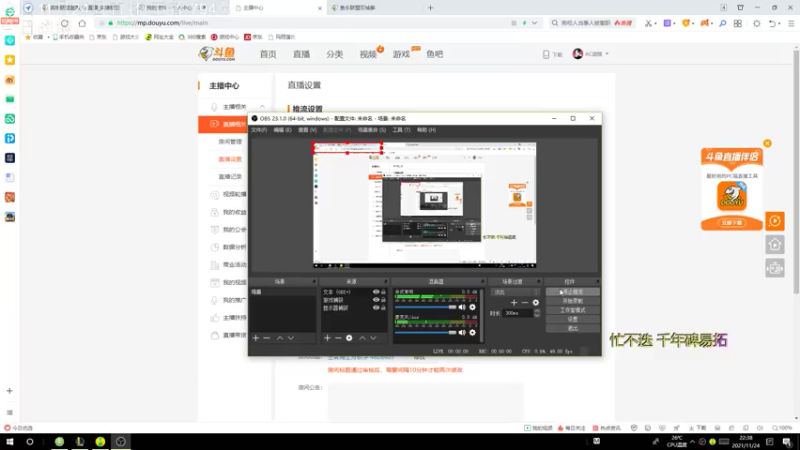Open the OBS Scene Collection (S) menu
Screen dimensions: 800x450
click(371, 130)
